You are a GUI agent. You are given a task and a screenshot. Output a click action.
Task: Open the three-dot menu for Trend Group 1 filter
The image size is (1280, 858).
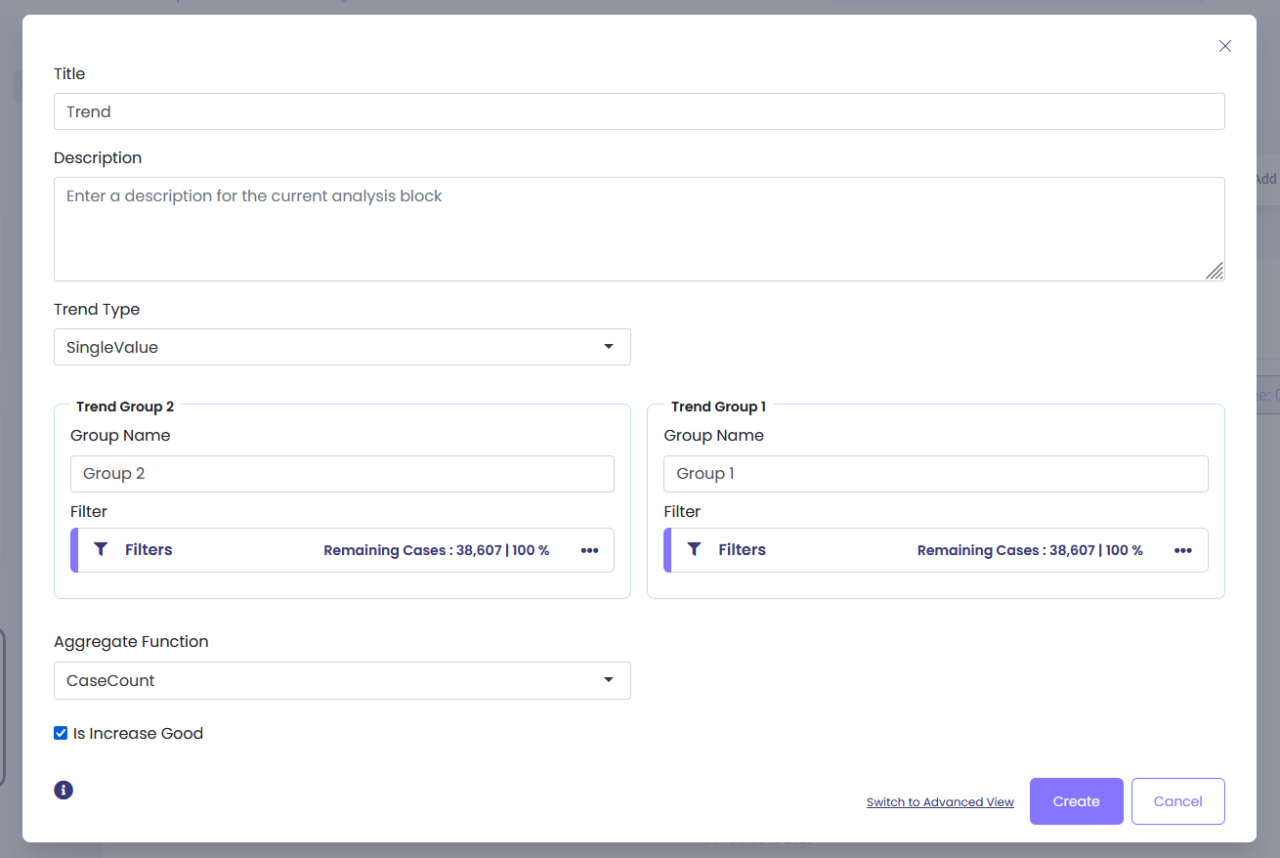pyautogui.click(x=1183, y=550)
